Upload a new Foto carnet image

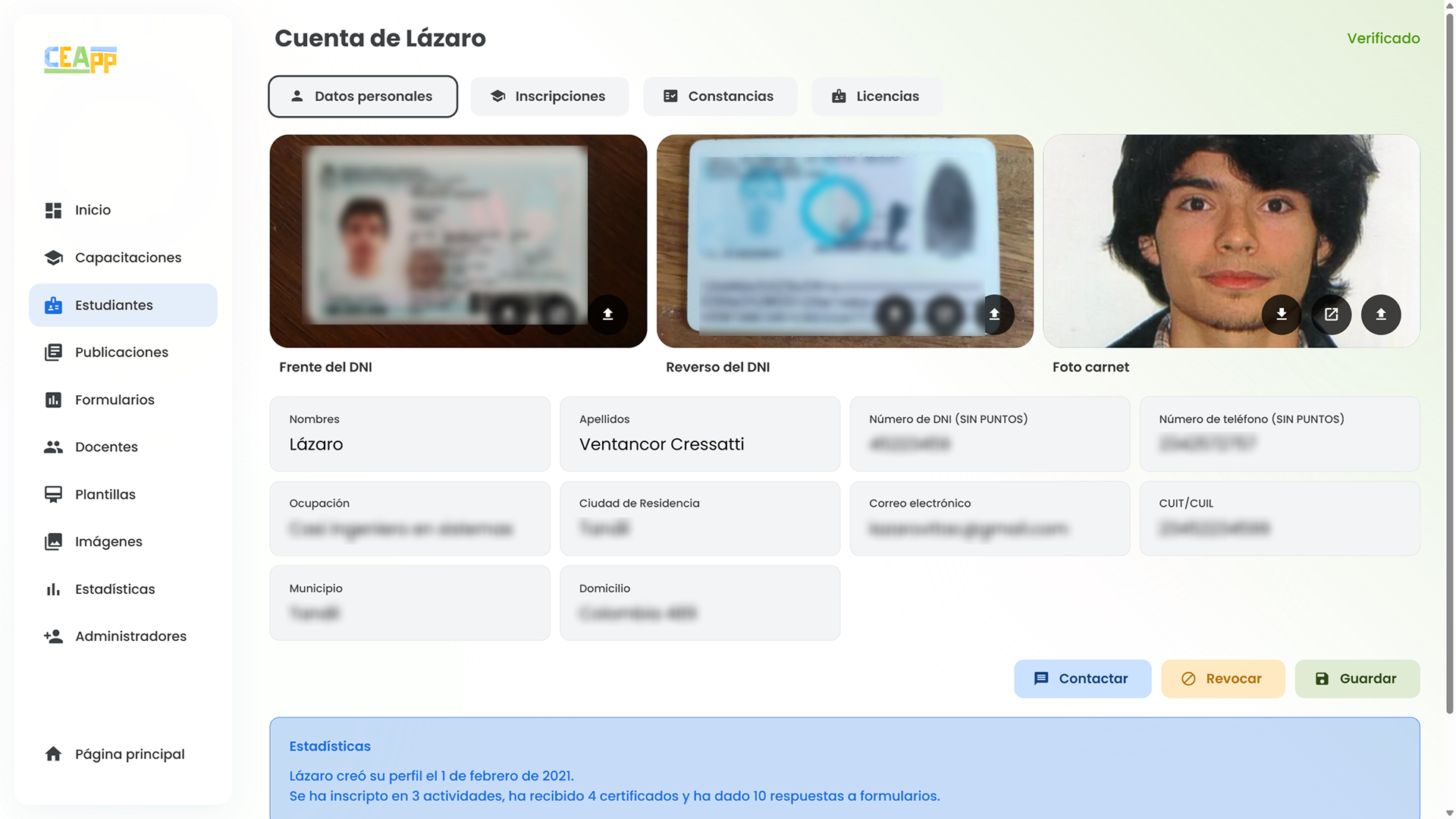point(1381,314)
